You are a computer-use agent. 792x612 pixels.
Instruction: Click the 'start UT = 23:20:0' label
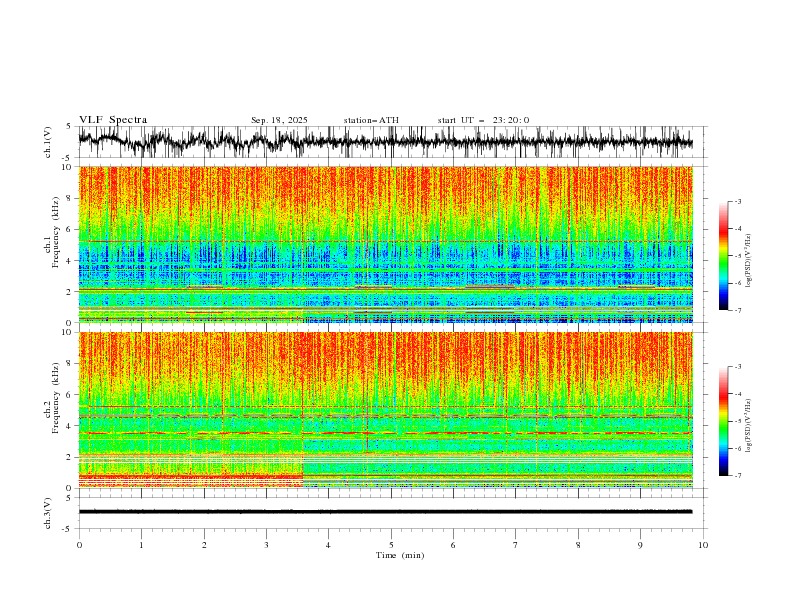click(x=483, y=120)
